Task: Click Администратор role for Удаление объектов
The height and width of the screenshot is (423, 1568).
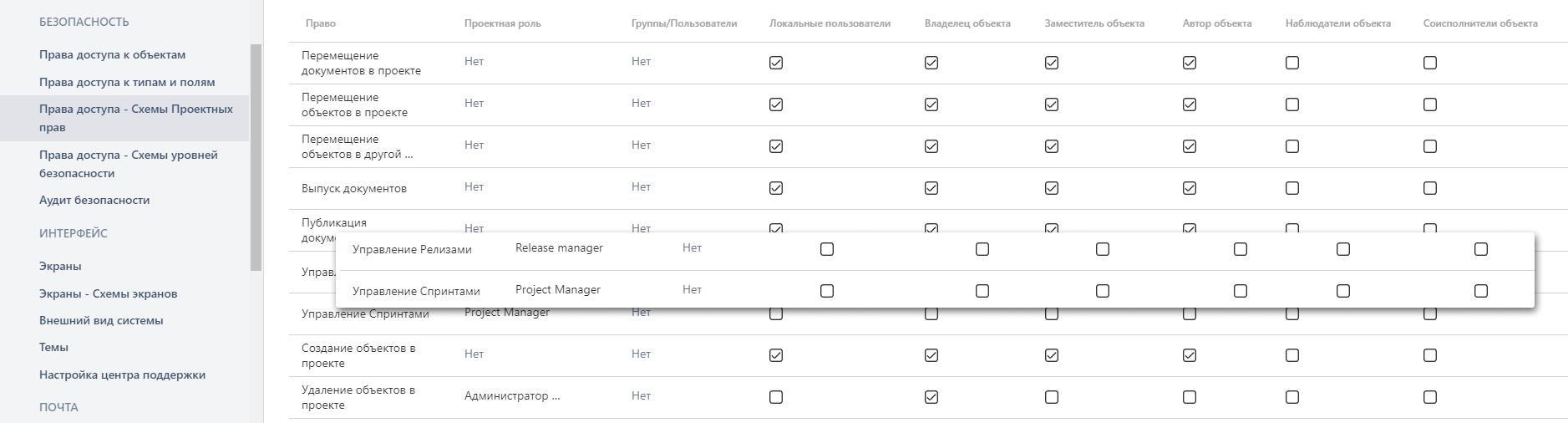Action: (x=512, y=395)
